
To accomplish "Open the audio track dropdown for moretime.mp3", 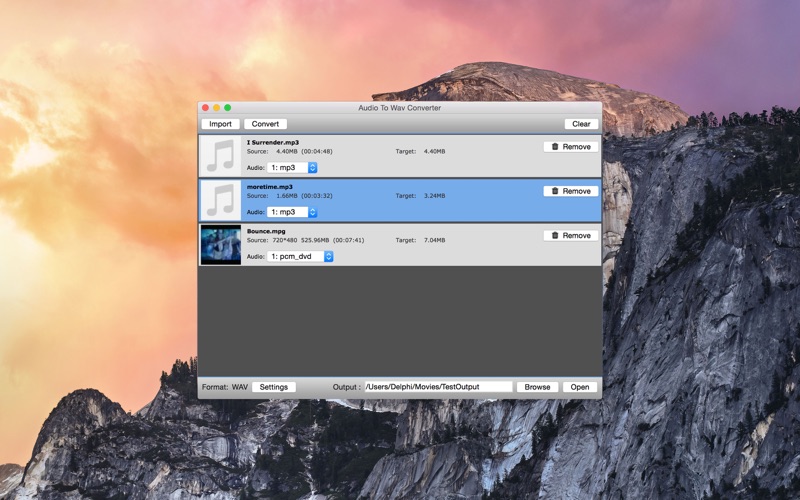I will click(x=292, y=212).
